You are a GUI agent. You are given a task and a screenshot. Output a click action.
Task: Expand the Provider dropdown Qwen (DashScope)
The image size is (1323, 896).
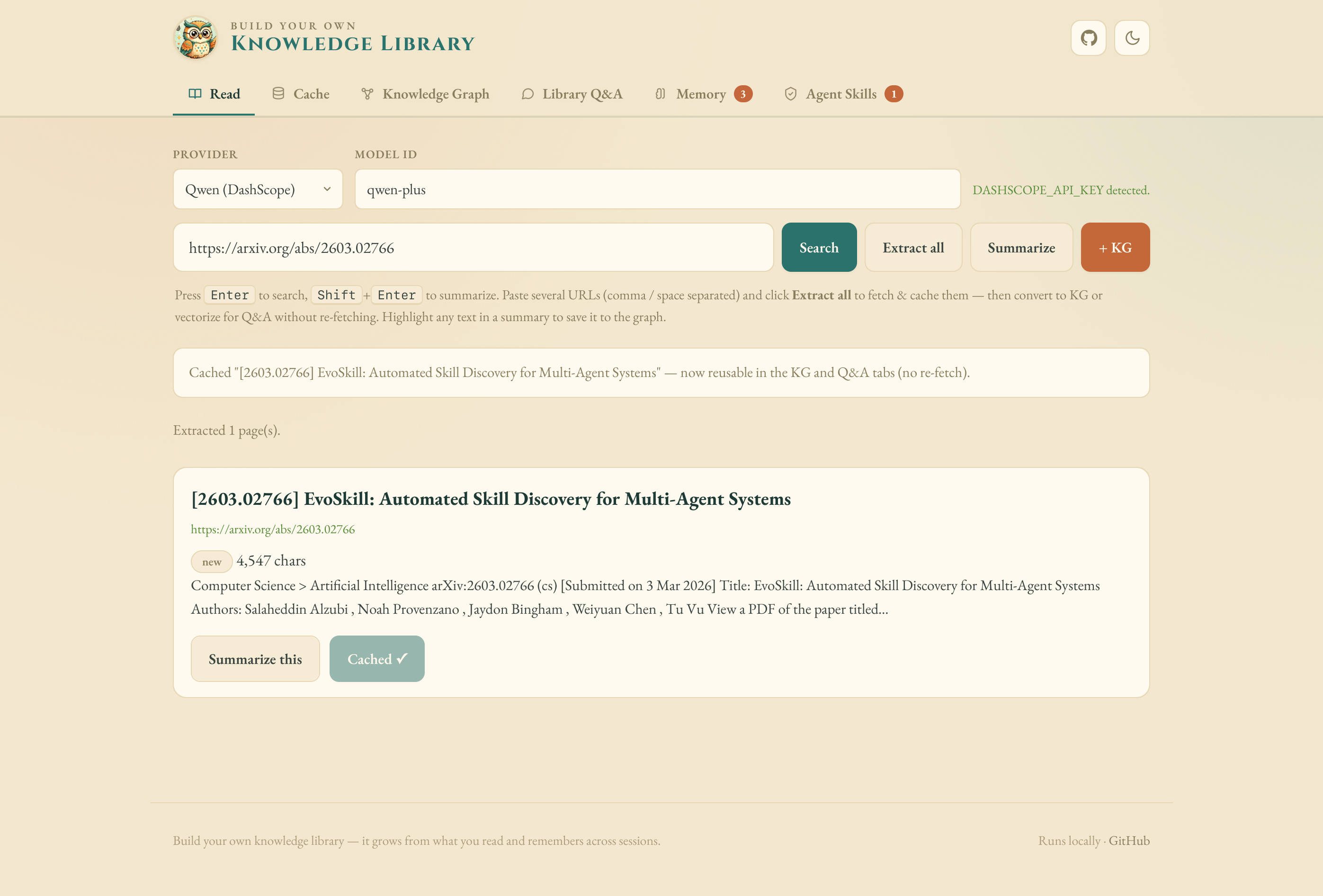pyautogui.click(x=258, y=189)
